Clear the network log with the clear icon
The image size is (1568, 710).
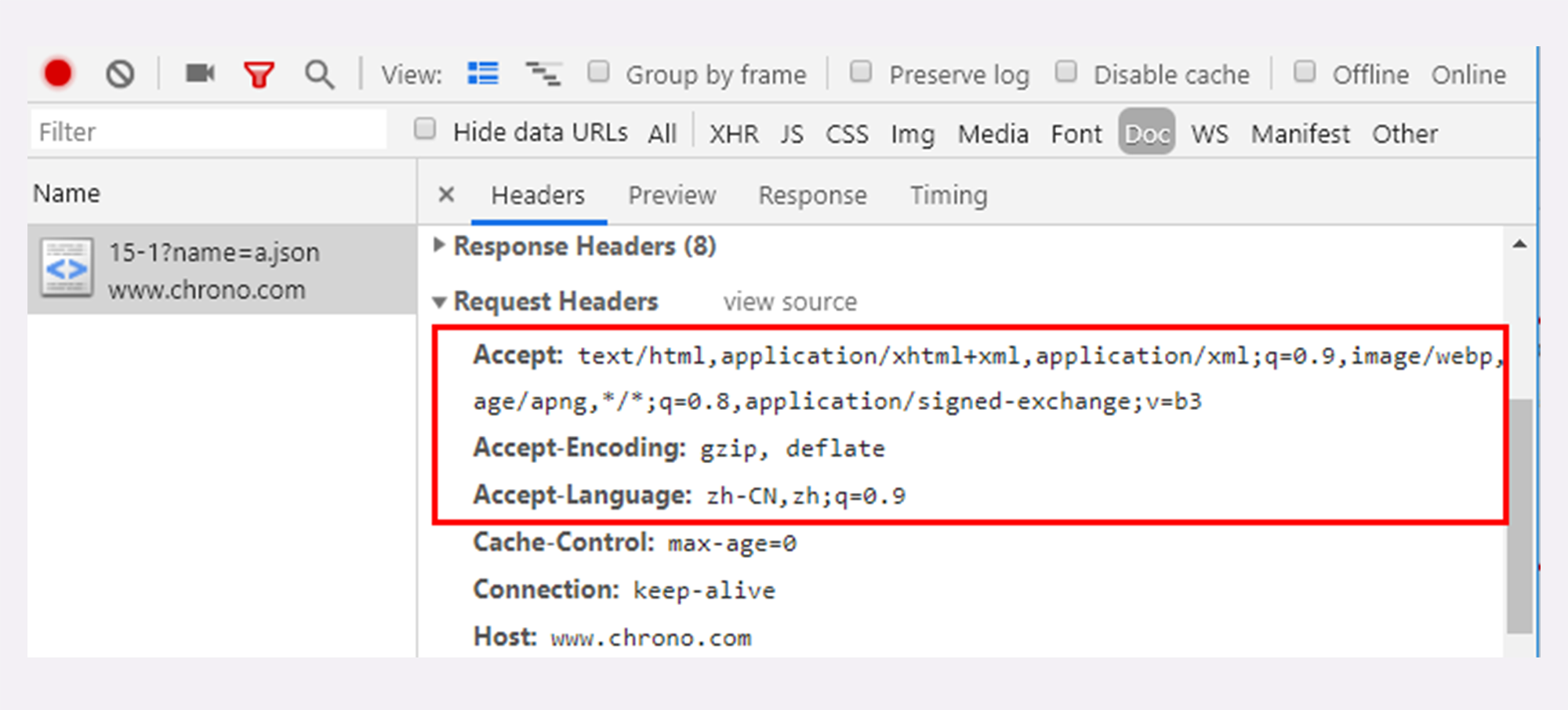120,74
